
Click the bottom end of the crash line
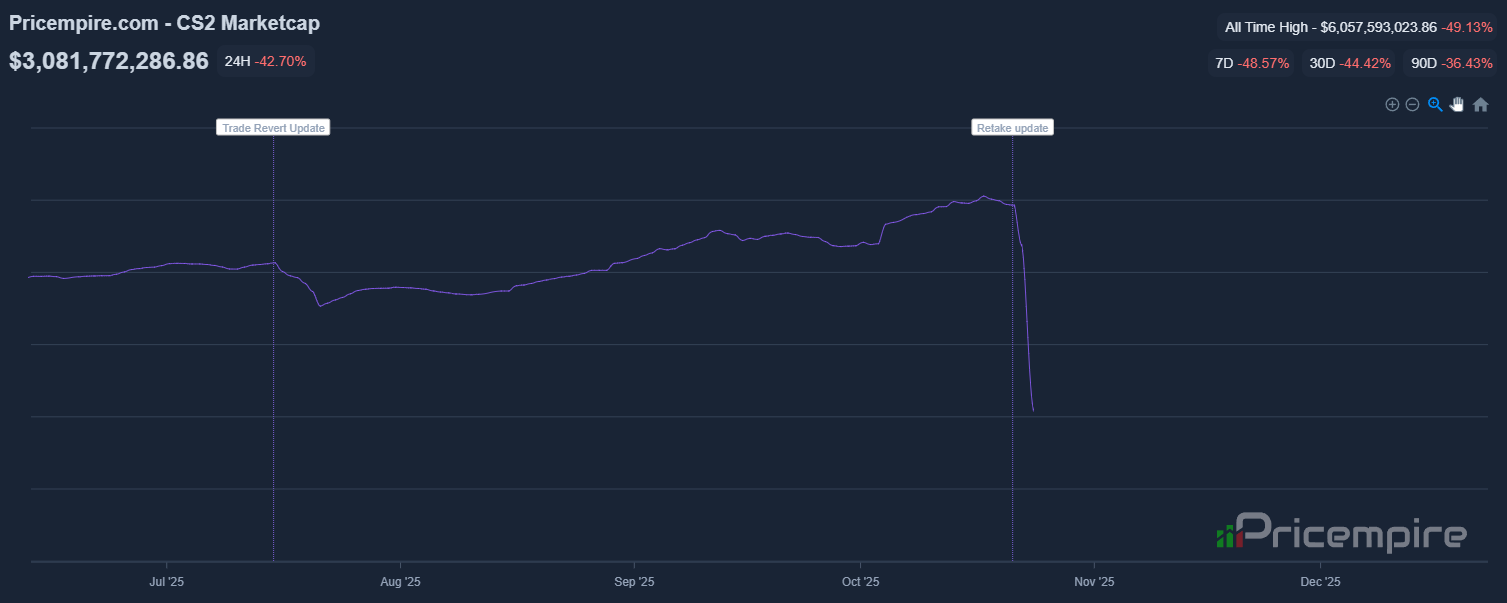tap(1033, 410)
